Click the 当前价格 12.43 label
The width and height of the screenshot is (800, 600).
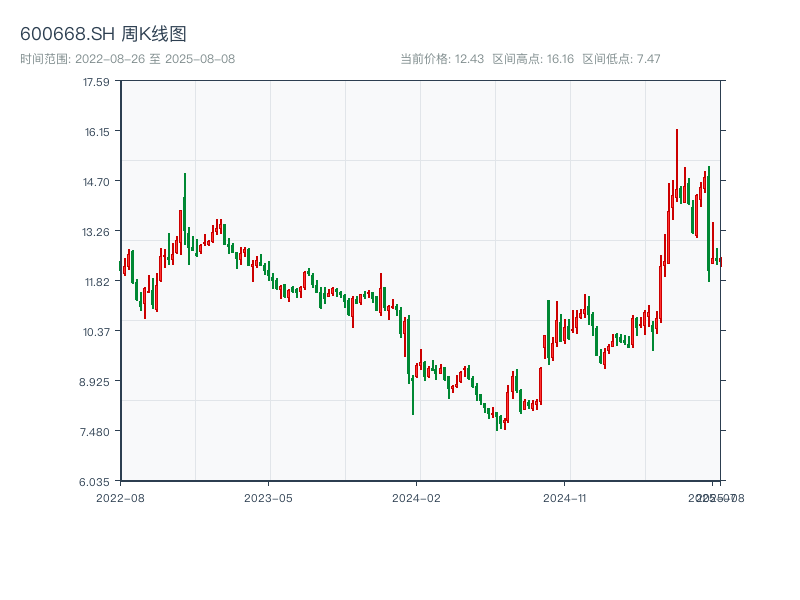pyautogui.click(x=441, y=59)
